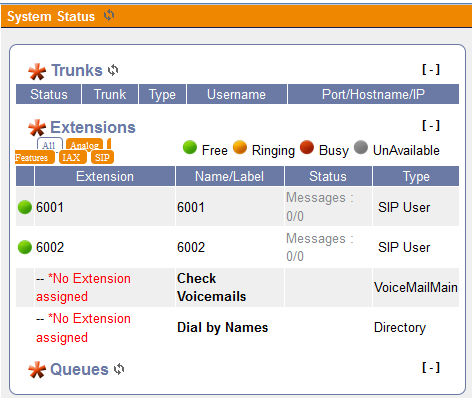Click the VoiceMailMain type cell
The width and height of the screenshot is (472, 398).
[416, 287]
